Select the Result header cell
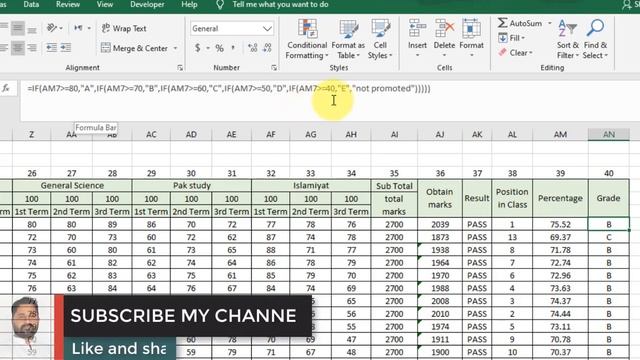The width and height of the screenshot is (640, 360). [x=477, y=198]
